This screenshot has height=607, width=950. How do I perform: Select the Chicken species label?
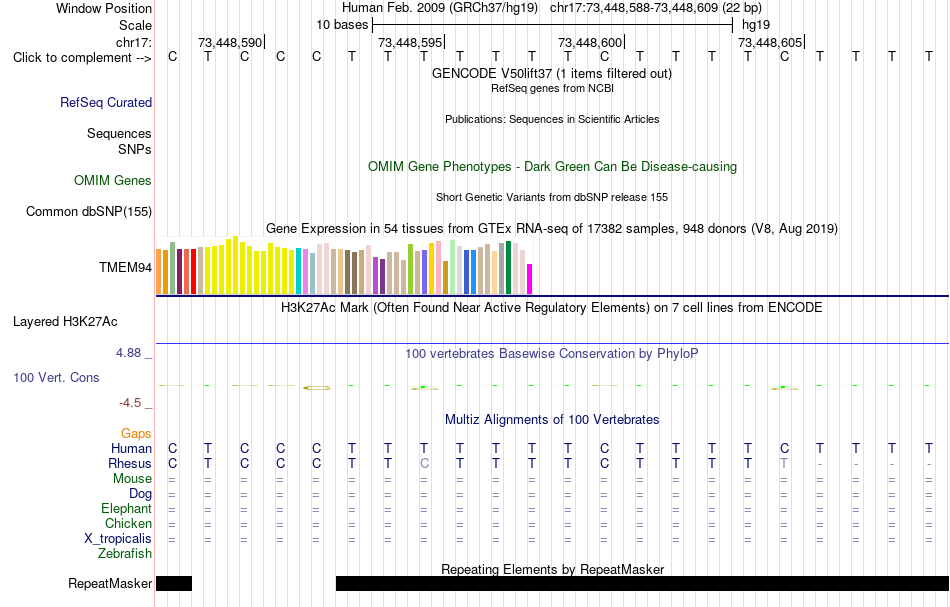tap(128, 523)
